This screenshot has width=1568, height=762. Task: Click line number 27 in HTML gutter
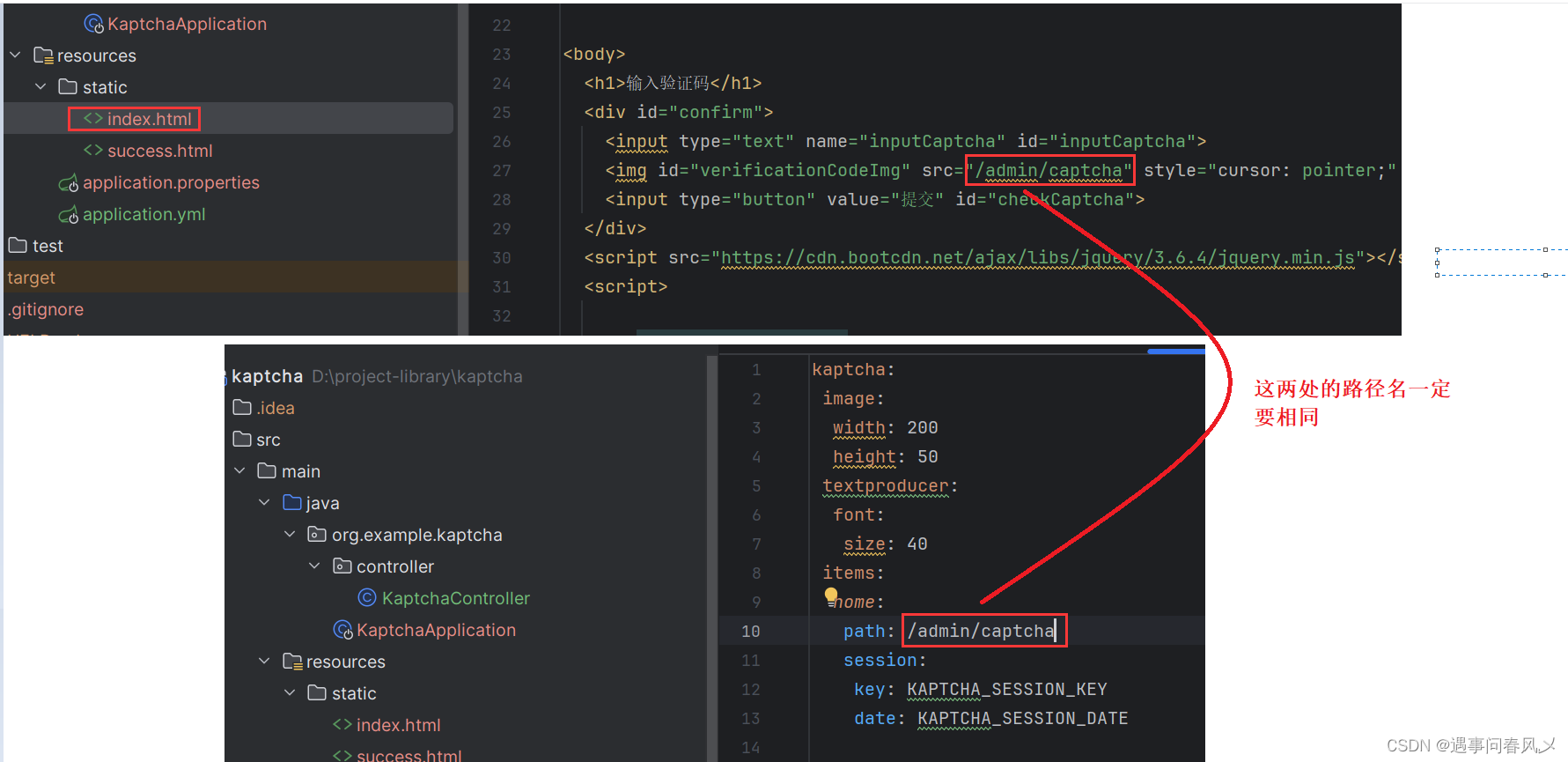pos(502,170)
